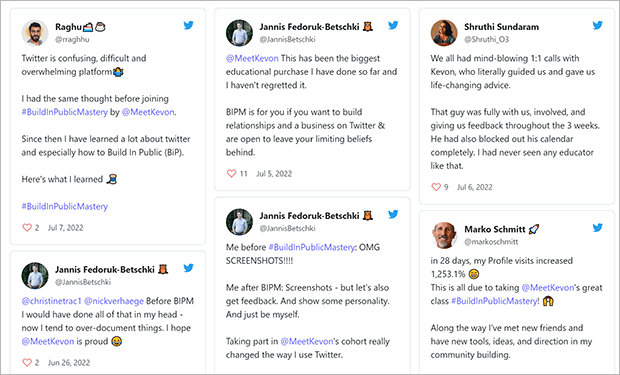Like Shruthi Sundaram's tweet with 9 likes

(436, 187)
